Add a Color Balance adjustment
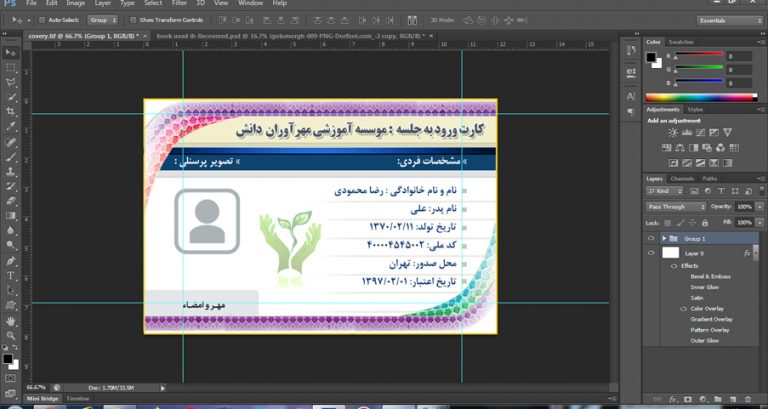Screen dimensions: 768x409 pyautogui.click(x=680, y=147)
